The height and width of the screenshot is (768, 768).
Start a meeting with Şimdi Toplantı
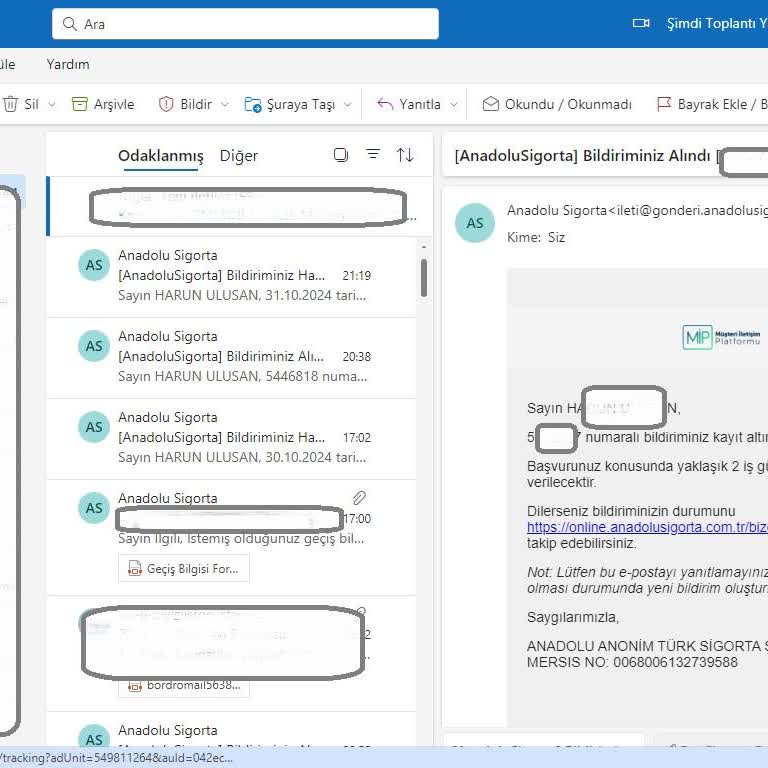[717, 23]
